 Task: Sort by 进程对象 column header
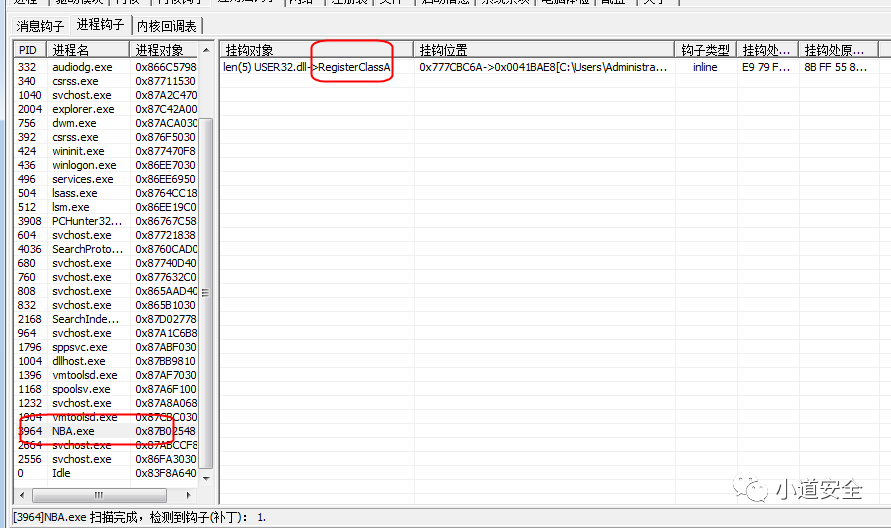(x=164, y=50)
